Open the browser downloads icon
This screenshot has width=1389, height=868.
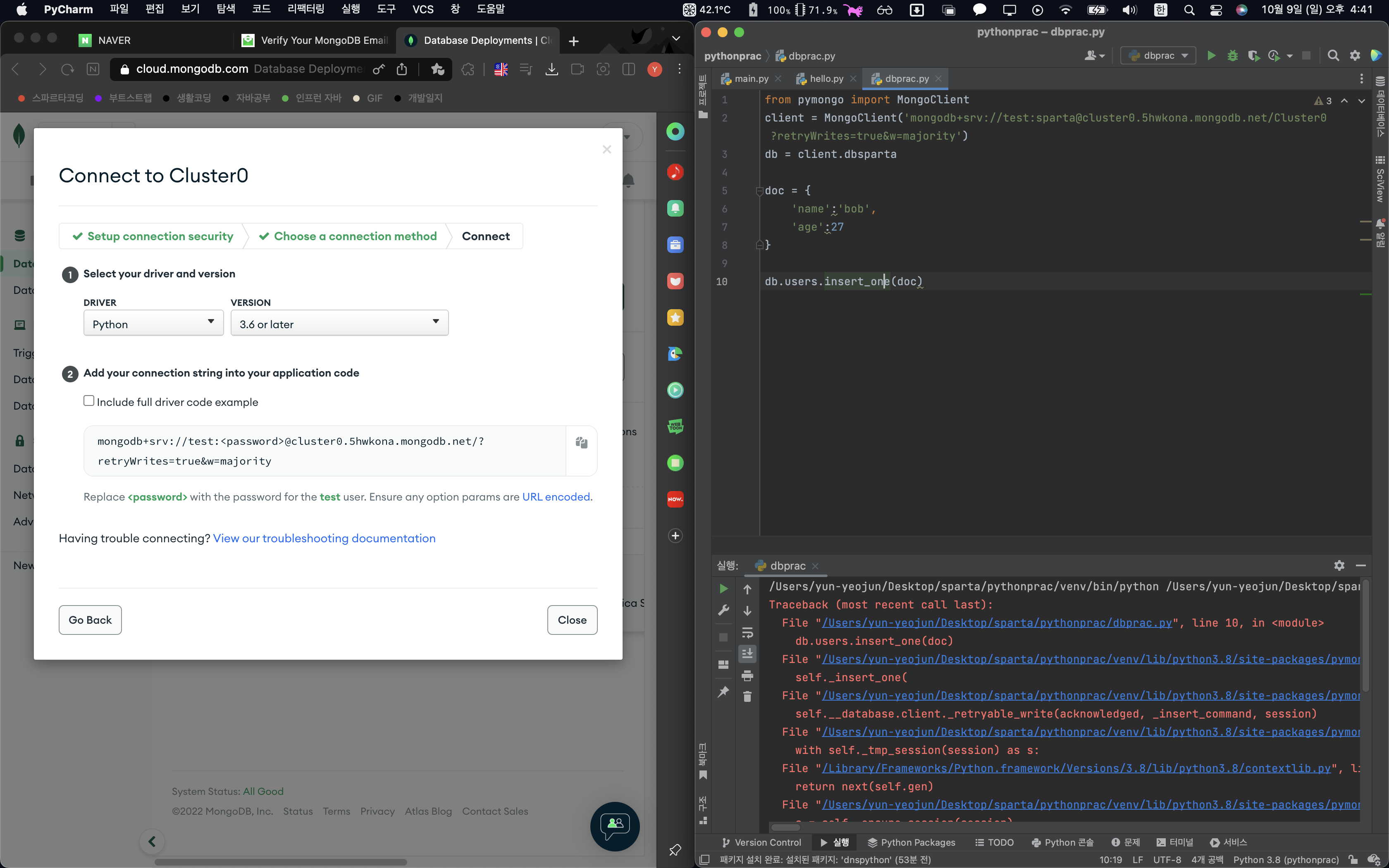pyautogui.click(x=551, y=69)
